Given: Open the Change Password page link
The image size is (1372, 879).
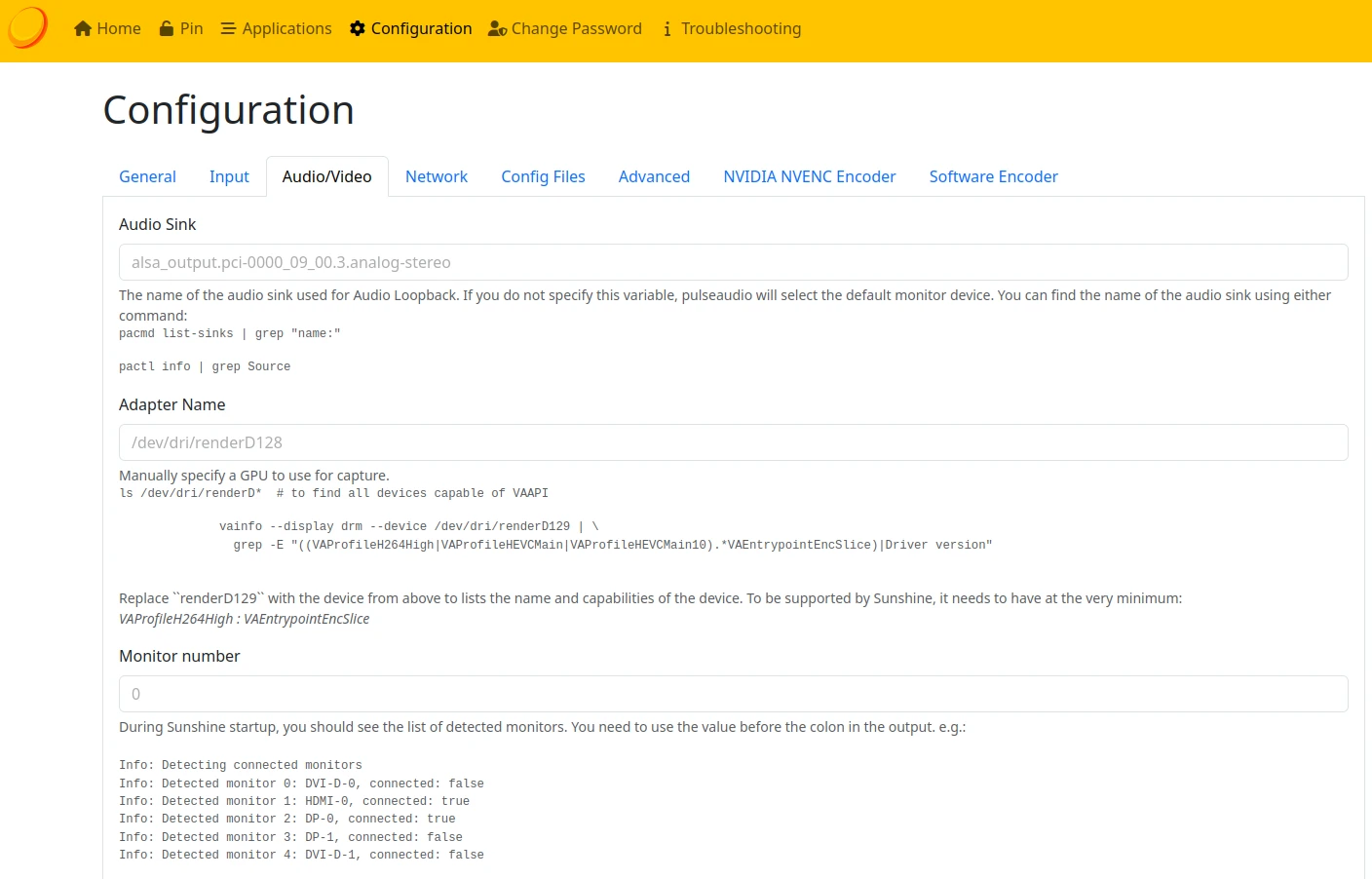Looking at the screenshot, I should [576, 29].
